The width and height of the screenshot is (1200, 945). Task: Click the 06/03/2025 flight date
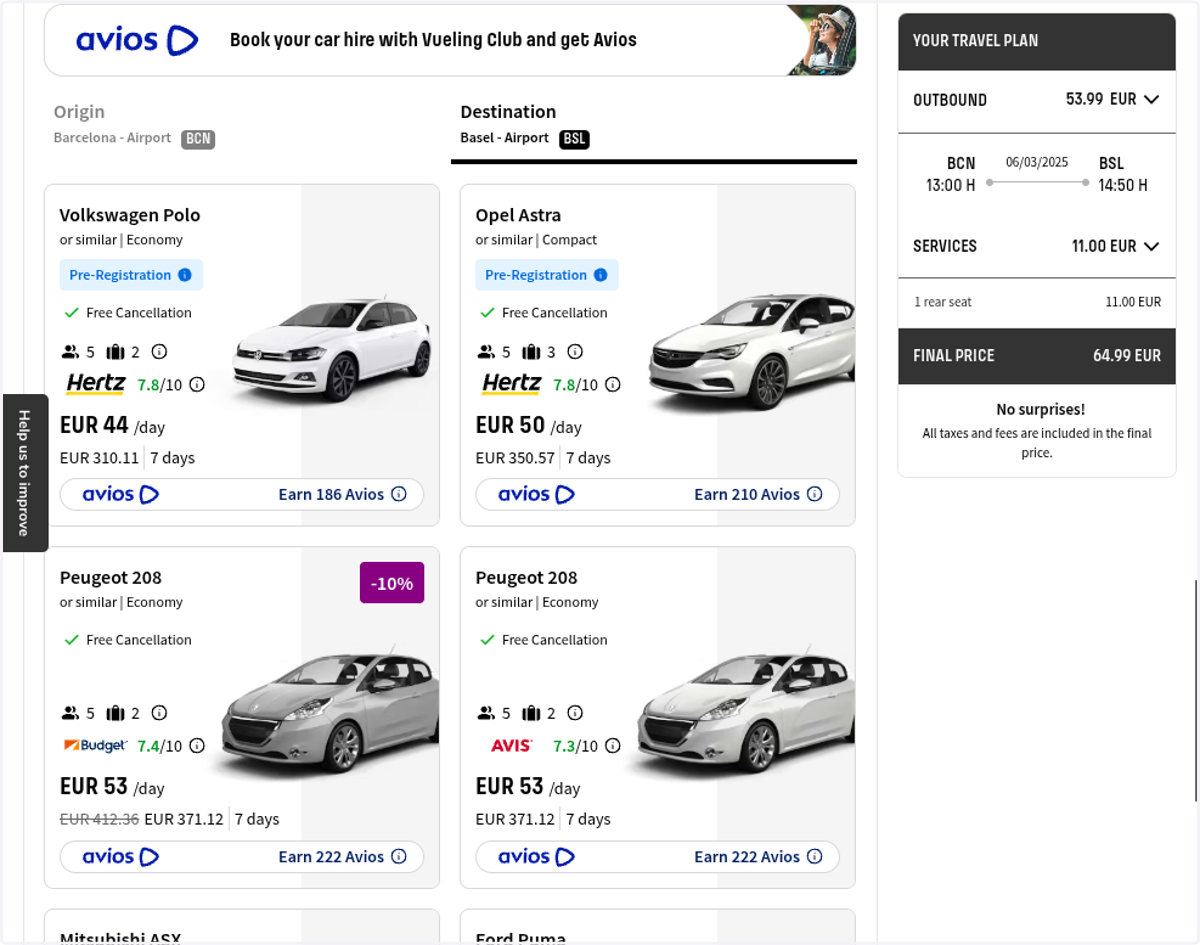pyautogui.click(x=1037, y=162)
